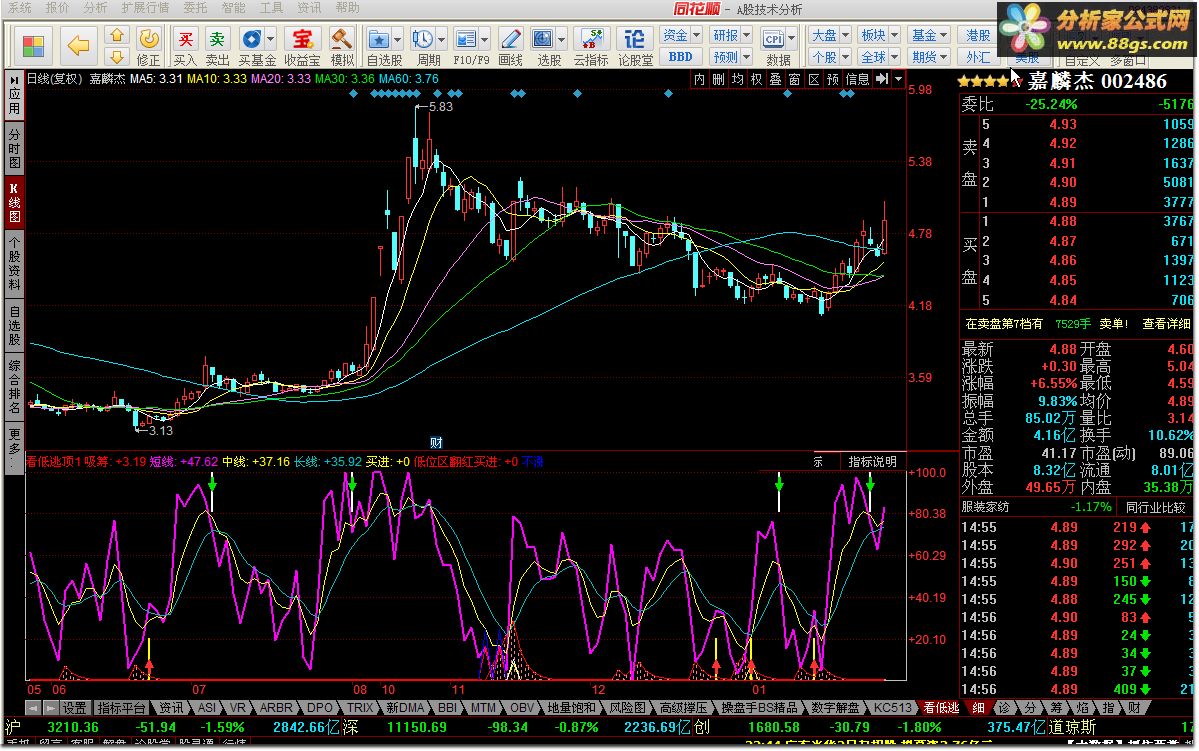This screenshot has height=751, width=1199.
Task: Click the colorful home grid icon
Action: tap(33, 47)
